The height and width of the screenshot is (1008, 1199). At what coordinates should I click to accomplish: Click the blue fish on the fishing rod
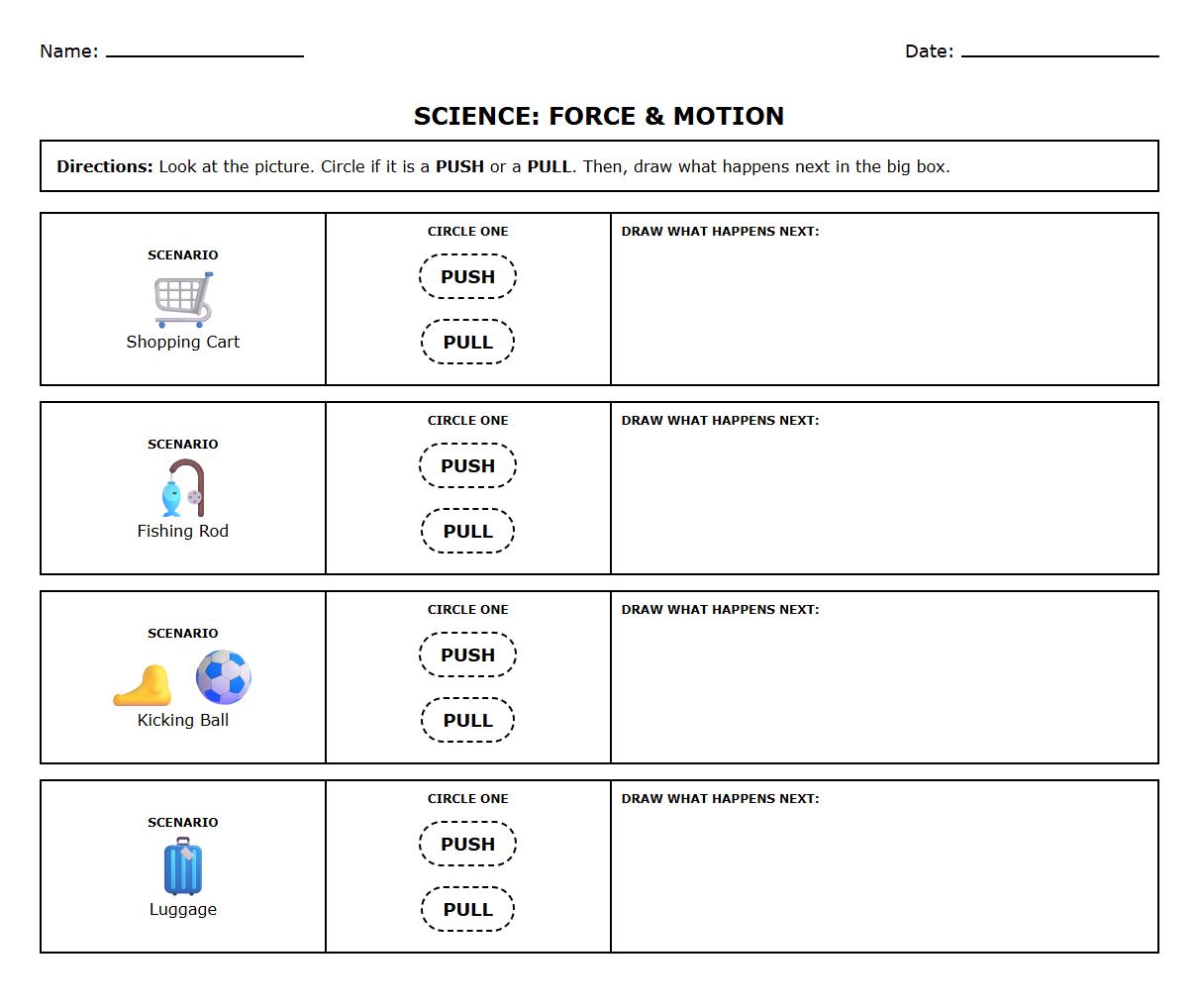[170, 498]
